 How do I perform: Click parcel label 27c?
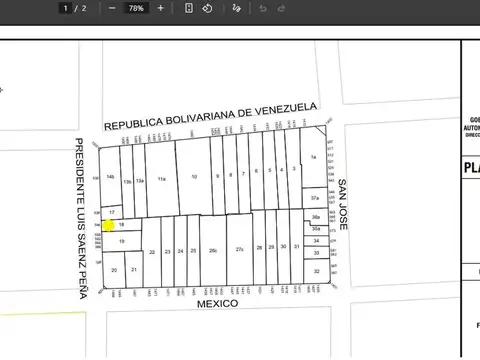240,249
